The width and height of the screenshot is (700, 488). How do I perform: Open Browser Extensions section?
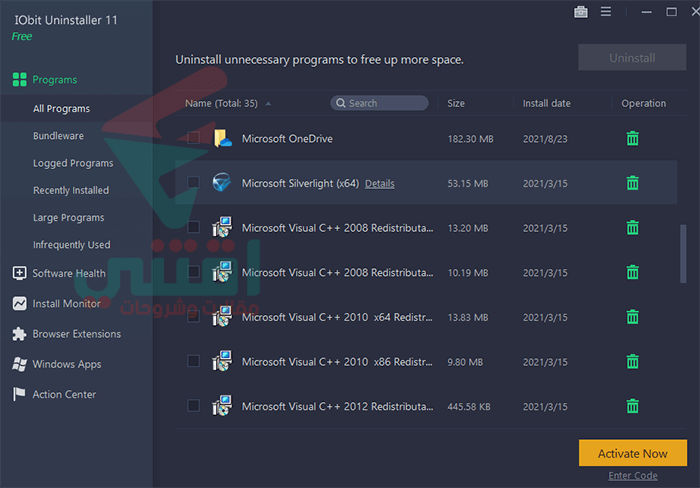tap(77, 334)
